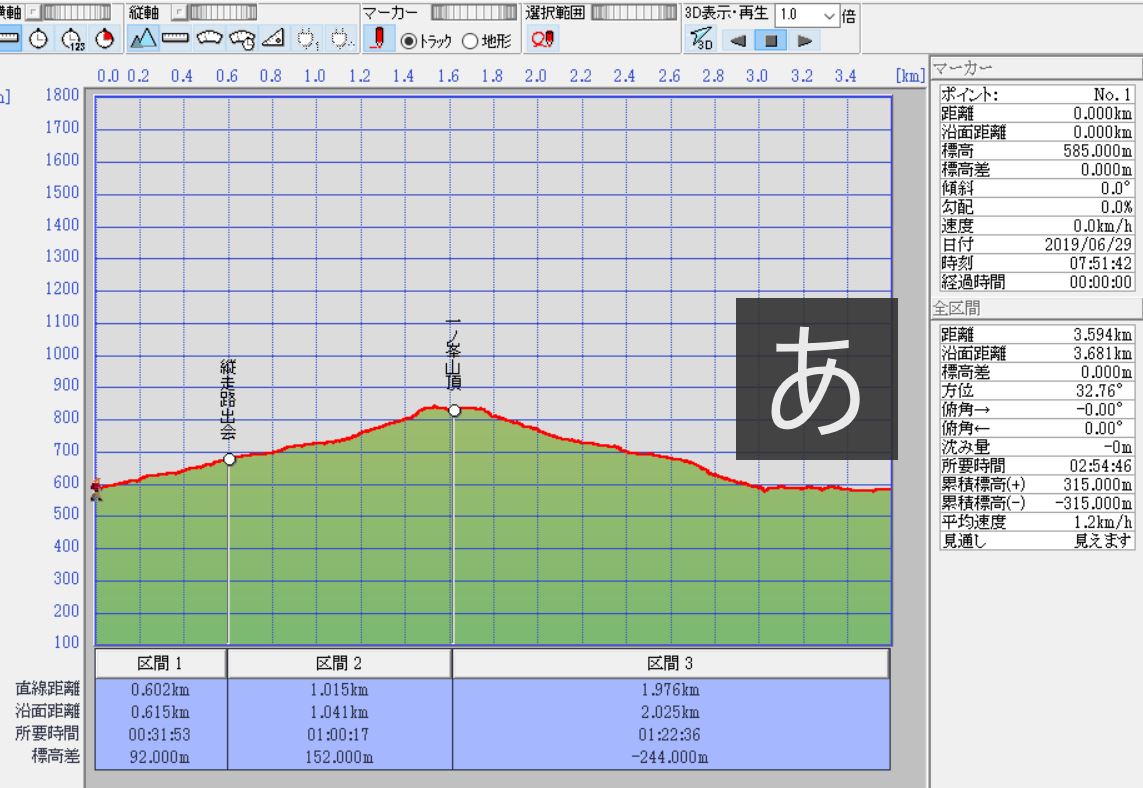Click 区間 1 distance 0.602km
The height and width of the screenshot is (788, 1143).
point(160,690)
